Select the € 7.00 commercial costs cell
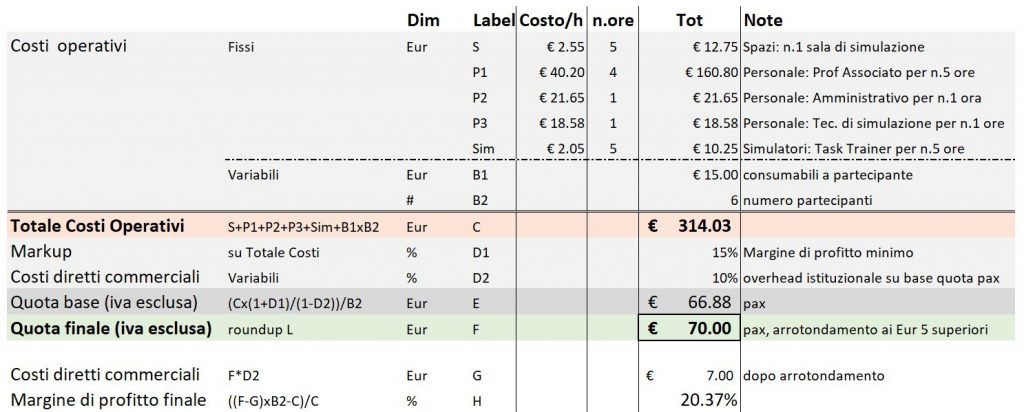 (x=688, y=375)
